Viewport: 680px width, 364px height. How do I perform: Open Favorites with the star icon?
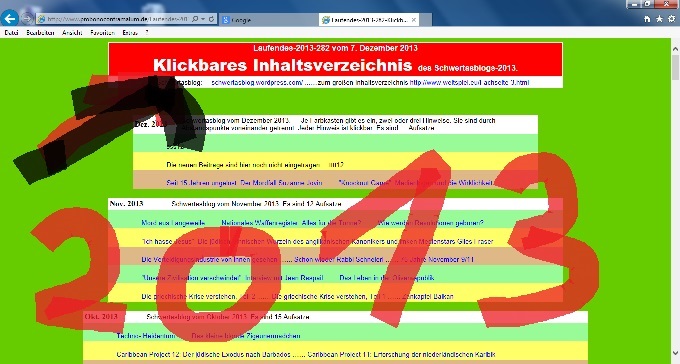(659, 19)
